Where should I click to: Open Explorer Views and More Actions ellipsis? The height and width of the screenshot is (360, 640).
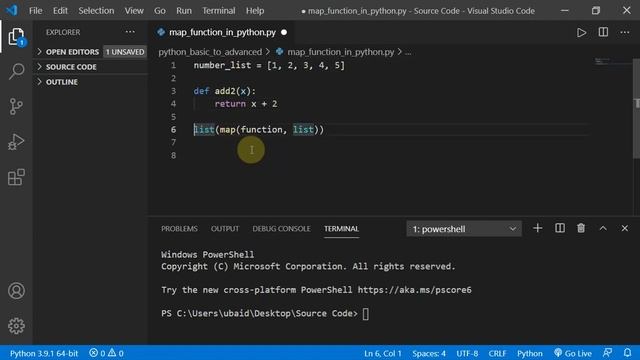pyautogui.click(x=130, y=32)
